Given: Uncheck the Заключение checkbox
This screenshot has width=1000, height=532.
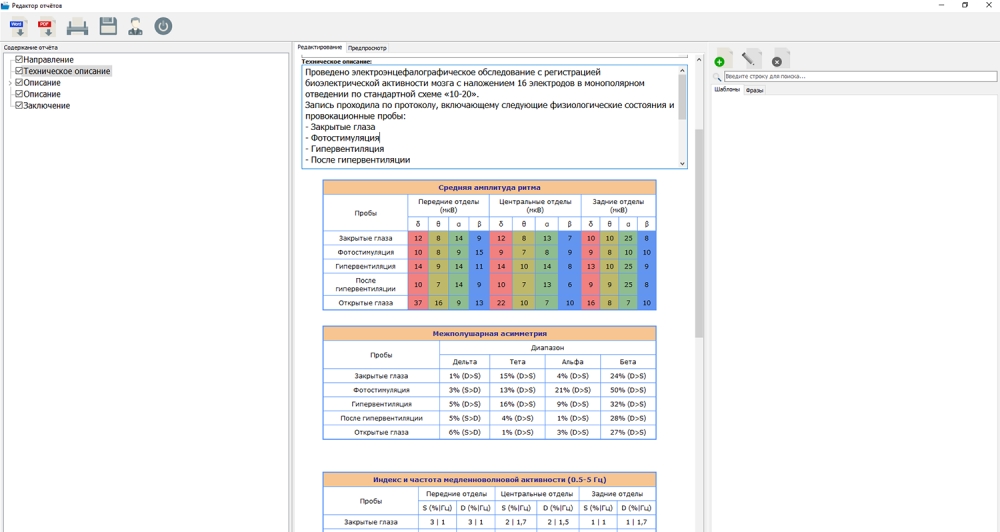Looking at the screenshot, I should tap(19, 105).
